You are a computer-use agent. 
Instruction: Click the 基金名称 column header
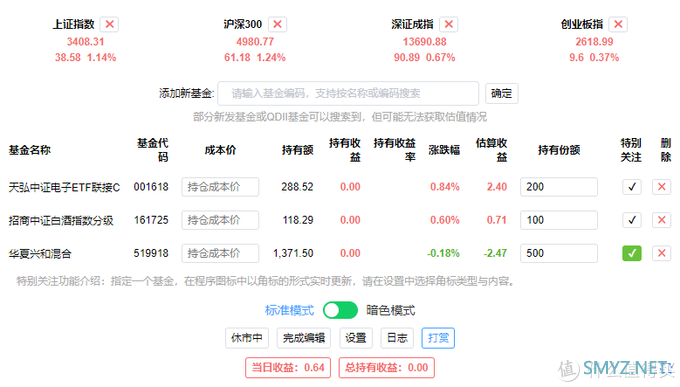(x=29, y=150)
